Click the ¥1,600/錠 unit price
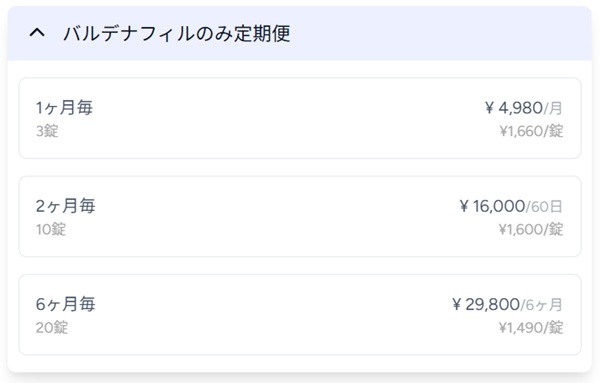The height and width of the screenshot is (383, 600). (x=531, y=230)
